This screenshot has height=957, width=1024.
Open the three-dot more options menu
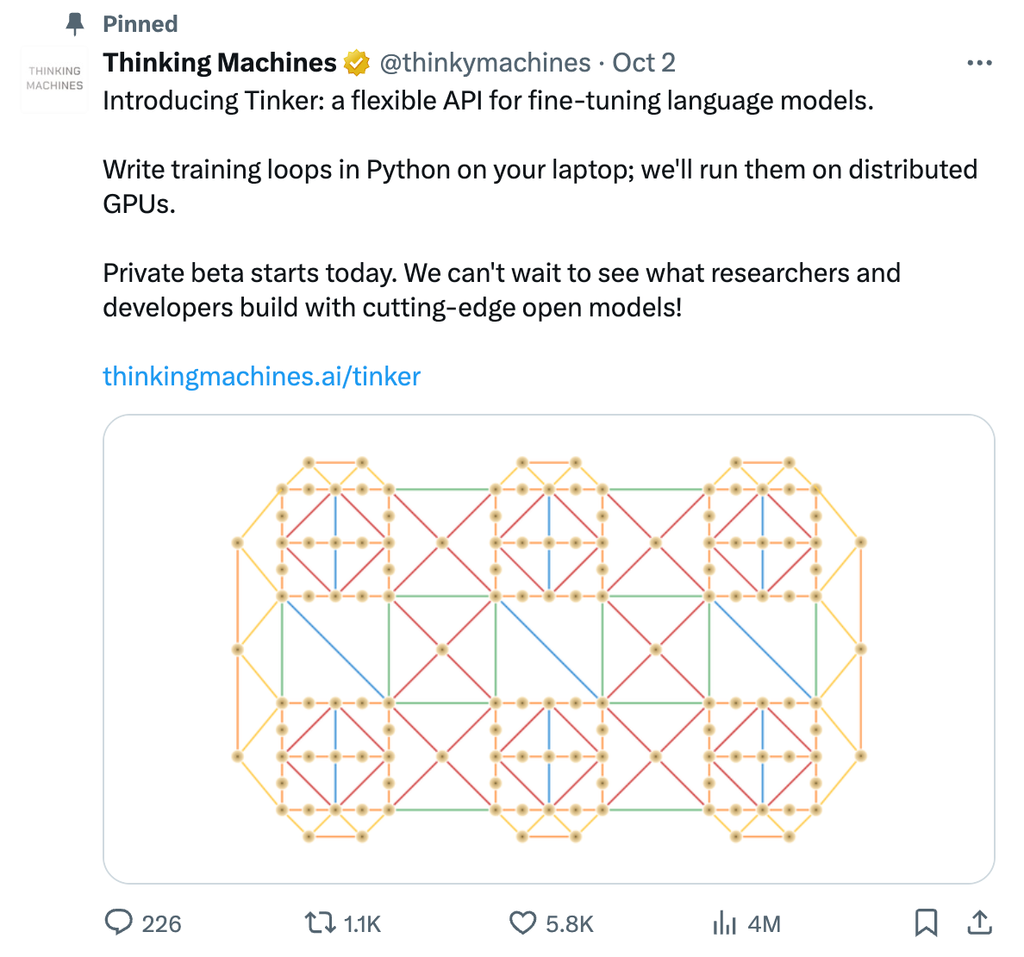pyautogui.click(x=980, y=63)
